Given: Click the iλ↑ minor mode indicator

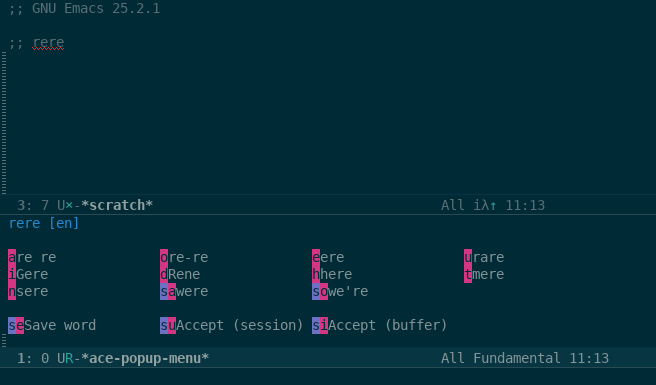Looking at the screenshot, I should tap(485, 205).
